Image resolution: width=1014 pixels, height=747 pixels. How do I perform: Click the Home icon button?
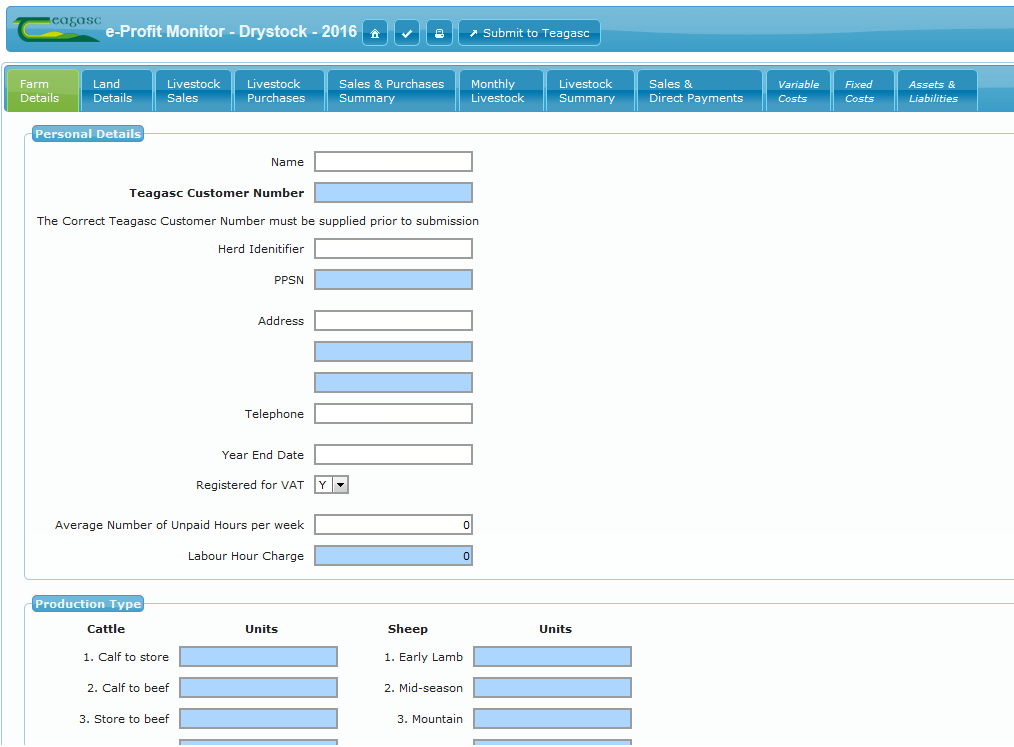374,33
